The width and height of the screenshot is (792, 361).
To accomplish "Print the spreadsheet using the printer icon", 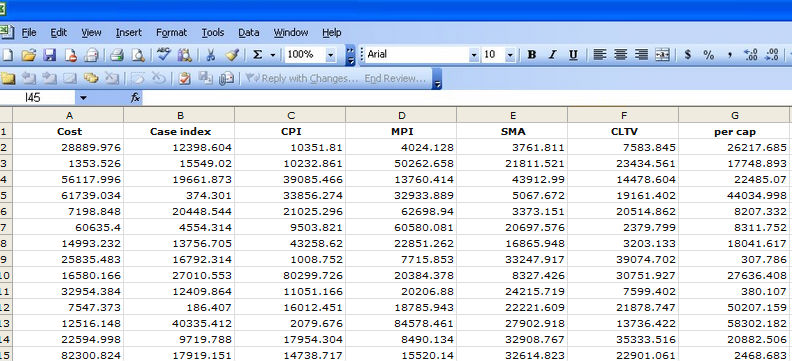I will coord(117,55).
